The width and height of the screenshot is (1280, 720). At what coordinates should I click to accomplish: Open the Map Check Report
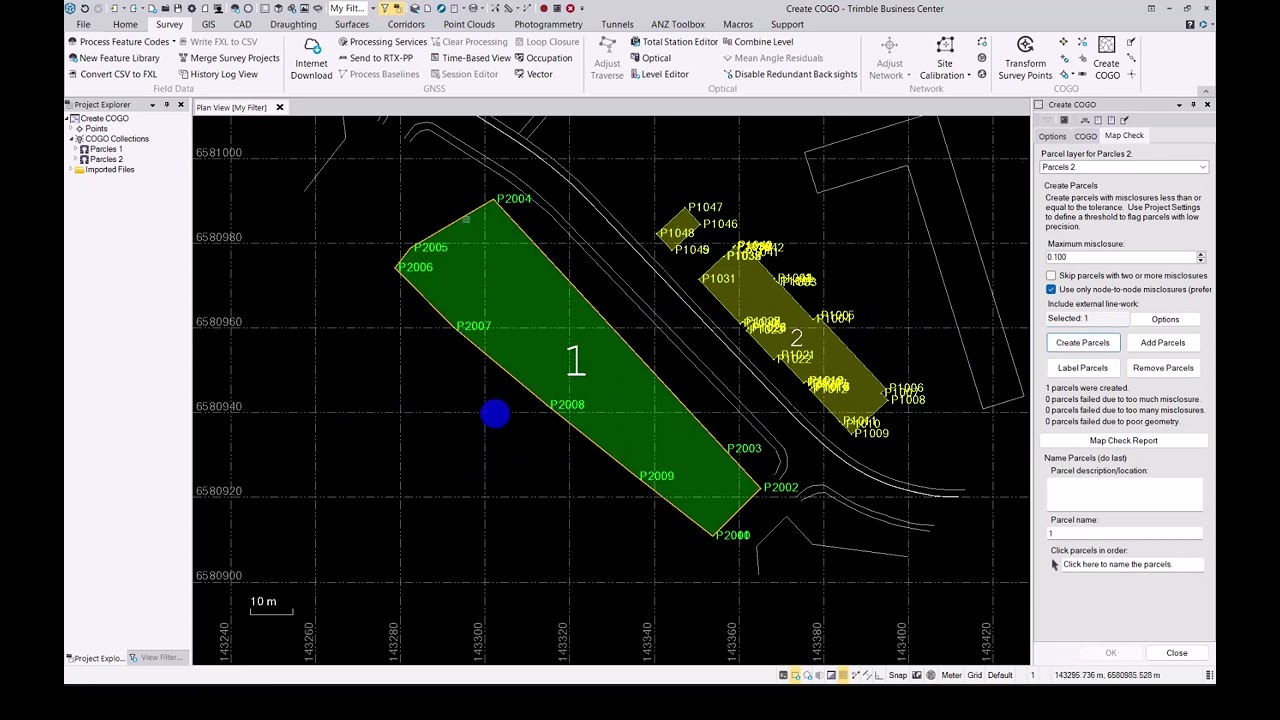tap(1123, 441)
